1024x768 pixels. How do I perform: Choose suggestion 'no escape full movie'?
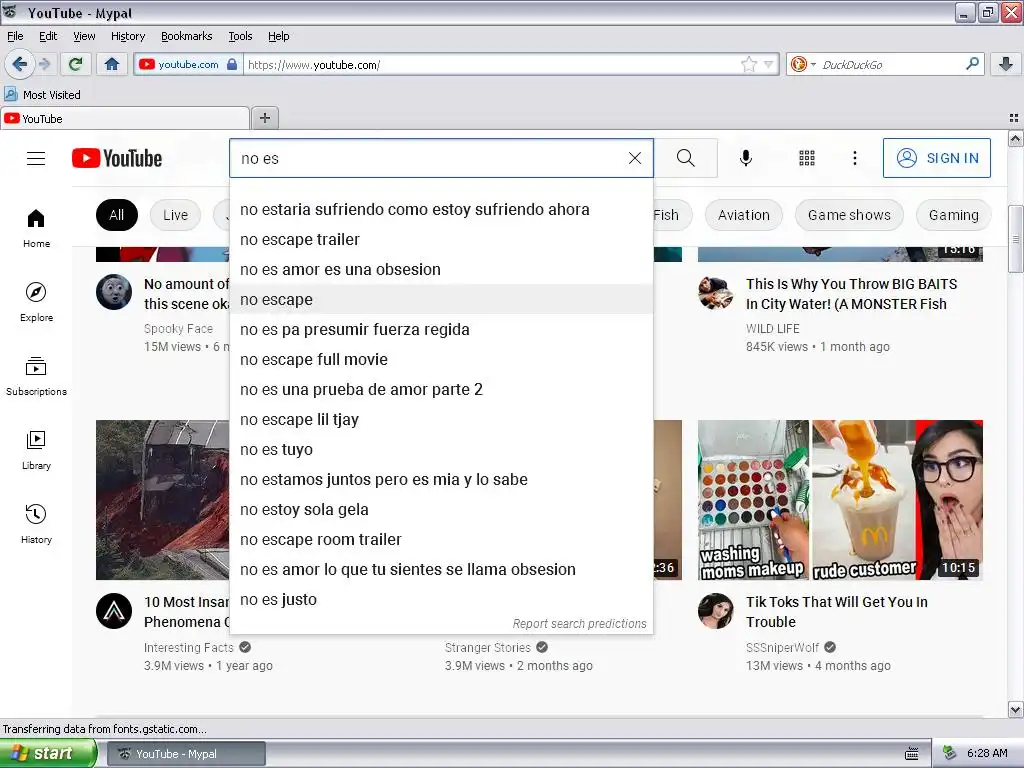pyautogui.click(x=441, y=360)
